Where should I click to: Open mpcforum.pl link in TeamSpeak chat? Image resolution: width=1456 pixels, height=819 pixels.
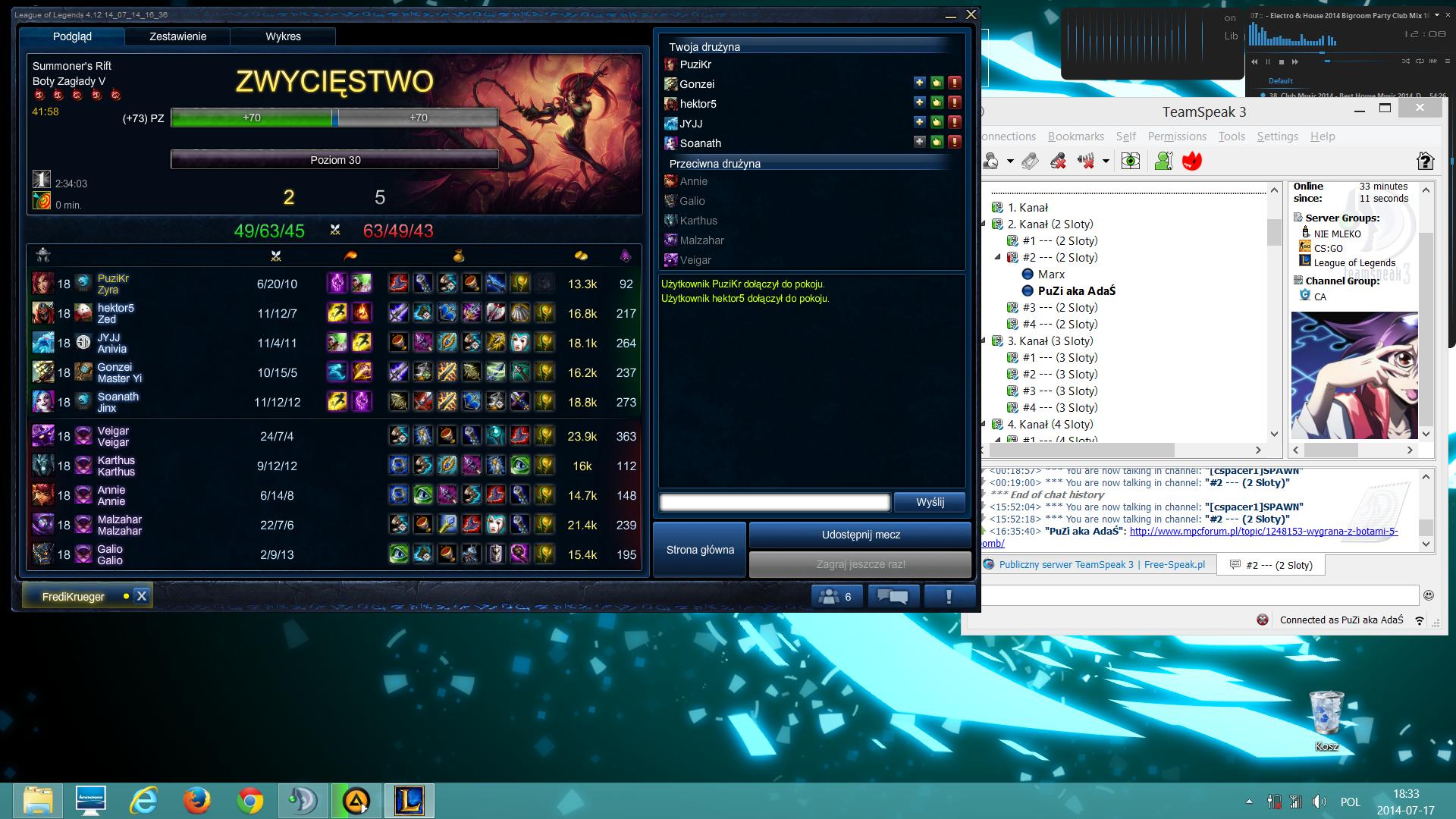[x=1263, y=532]
